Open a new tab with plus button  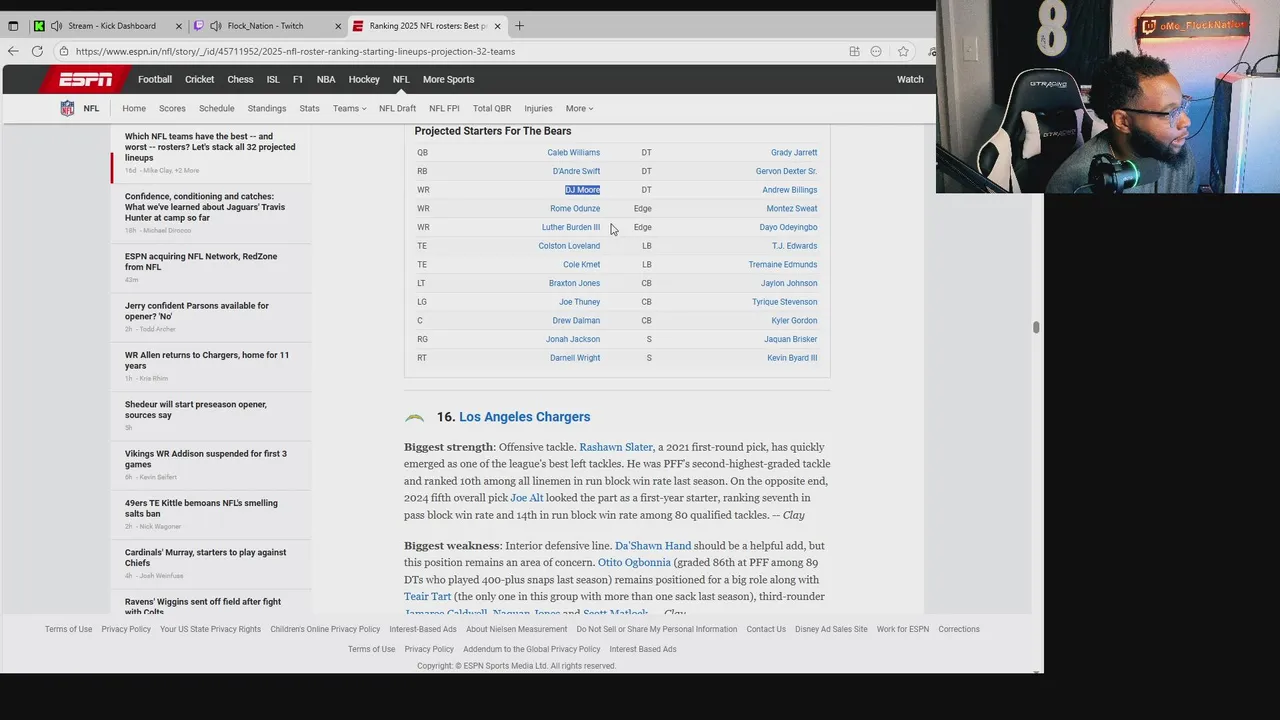tap(519, 26)
